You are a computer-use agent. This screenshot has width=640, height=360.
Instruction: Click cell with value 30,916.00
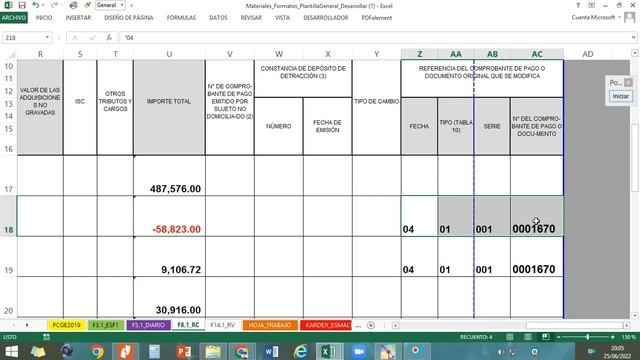pos(169,298)
